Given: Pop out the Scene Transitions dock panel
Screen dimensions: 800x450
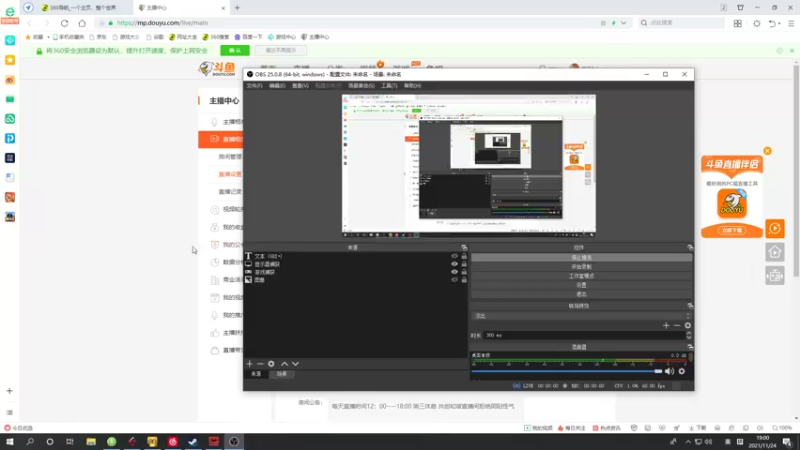Looking at the screenshot, I should (690, 306).
